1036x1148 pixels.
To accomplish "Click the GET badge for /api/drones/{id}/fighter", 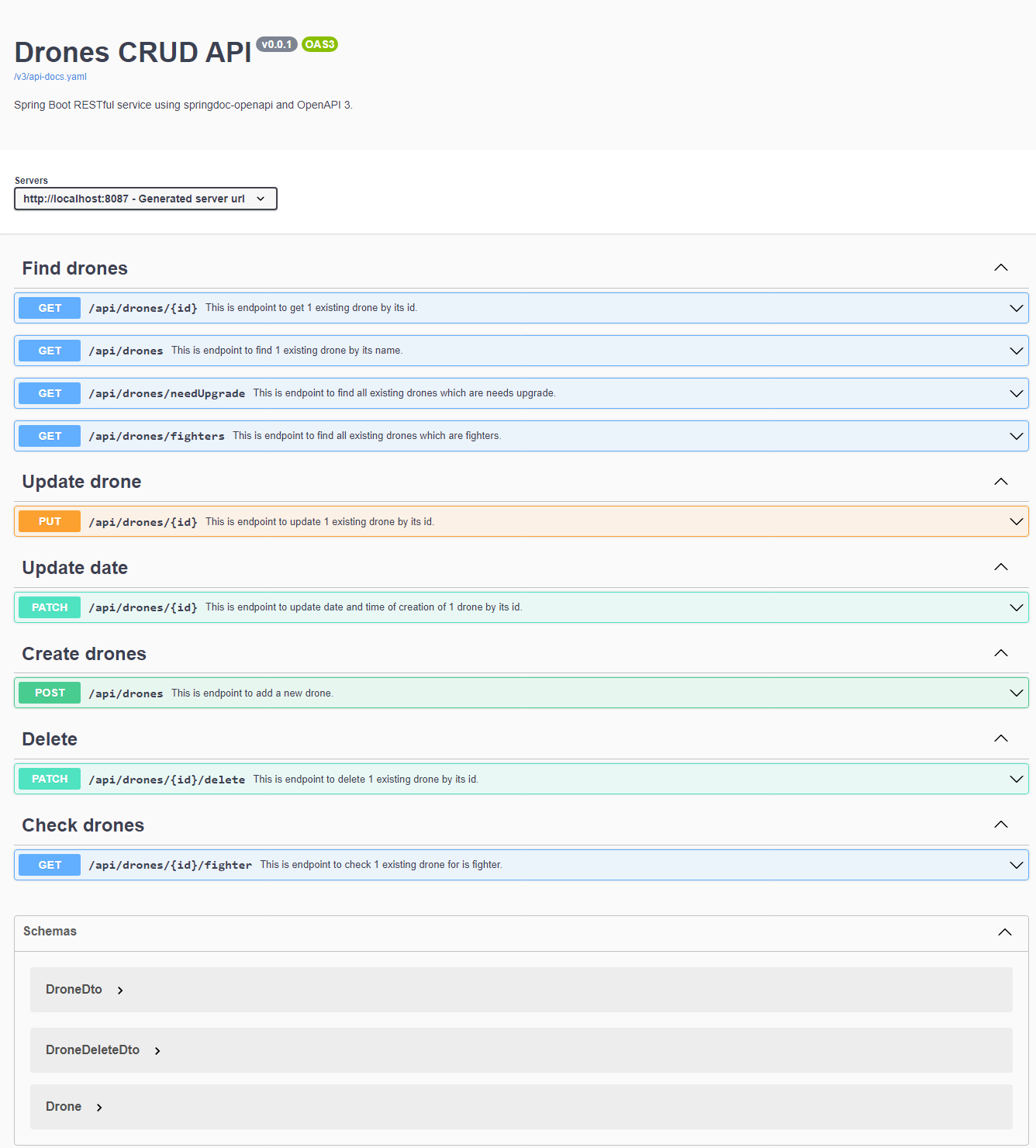I will tap(50, 865).
